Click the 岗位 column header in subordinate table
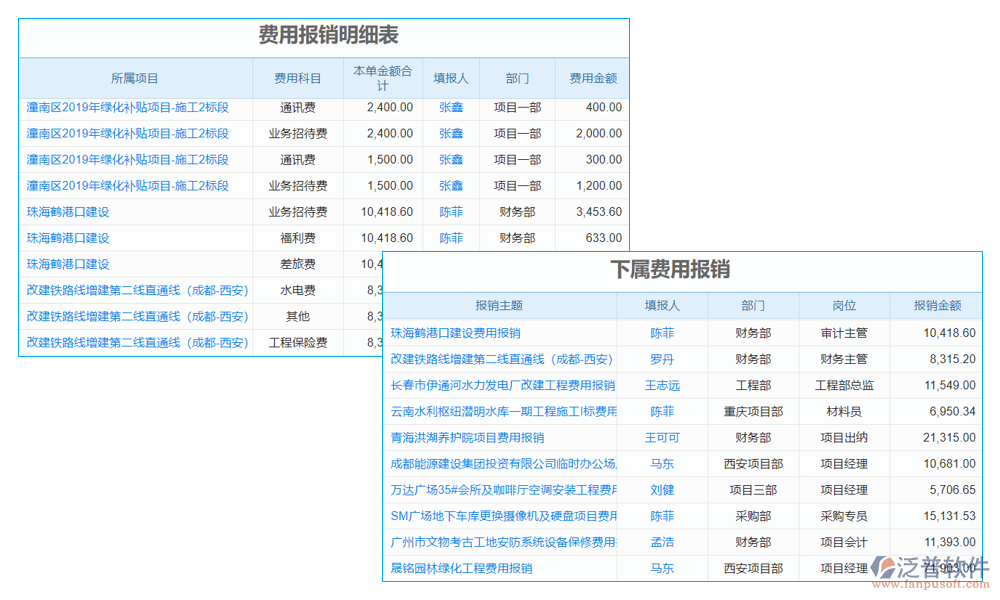This screenshot has width=1000, height=600. 843,306
